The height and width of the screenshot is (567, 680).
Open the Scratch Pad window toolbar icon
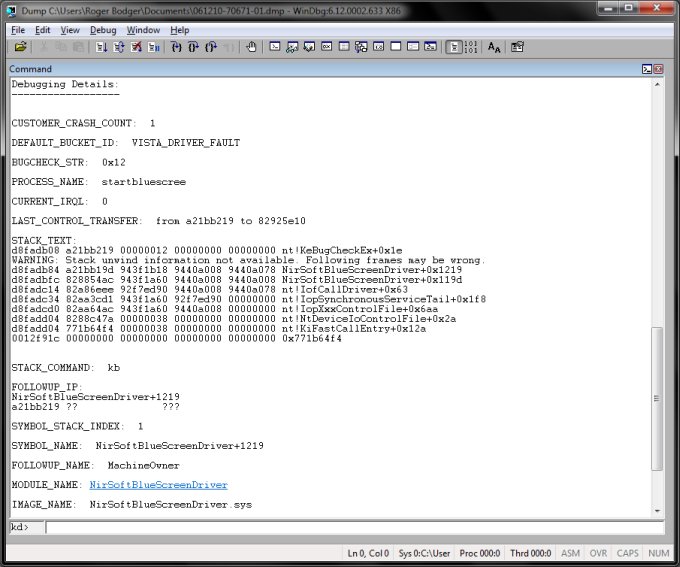point(396,46)
